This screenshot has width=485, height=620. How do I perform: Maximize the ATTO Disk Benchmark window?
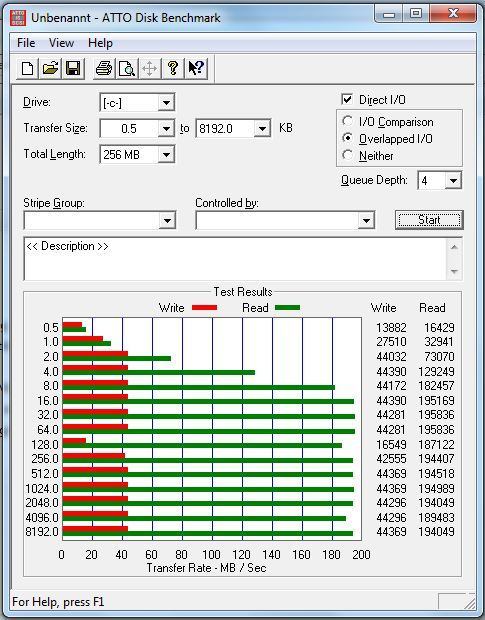coord(416,14)
